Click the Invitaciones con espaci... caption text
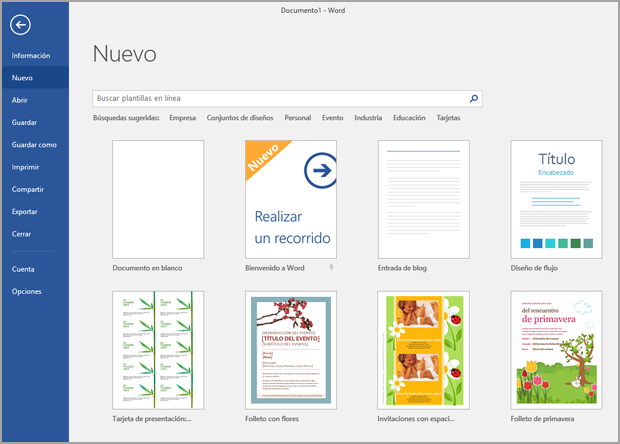The width and height of the screenshot is (620, 444). (x=416, y=419)
